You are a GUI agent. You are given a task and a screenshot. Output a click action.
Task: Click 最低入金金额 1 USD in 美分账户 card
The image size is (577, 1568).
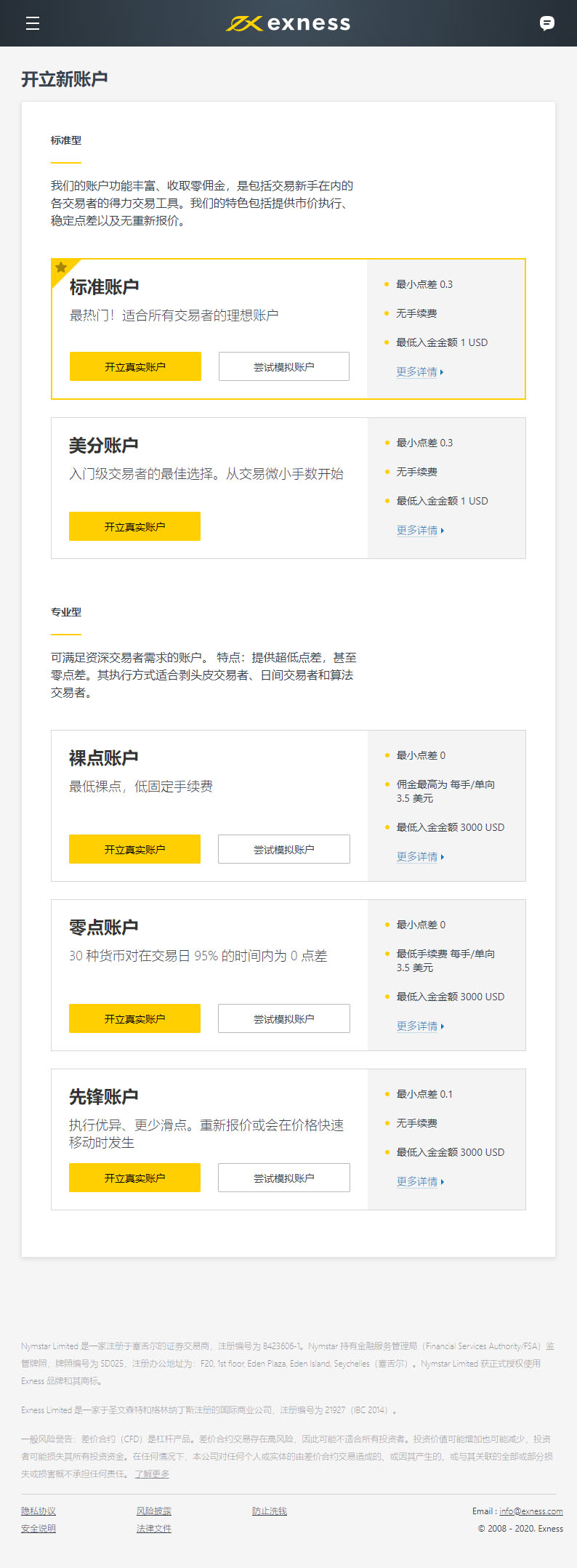click(442, 501)
